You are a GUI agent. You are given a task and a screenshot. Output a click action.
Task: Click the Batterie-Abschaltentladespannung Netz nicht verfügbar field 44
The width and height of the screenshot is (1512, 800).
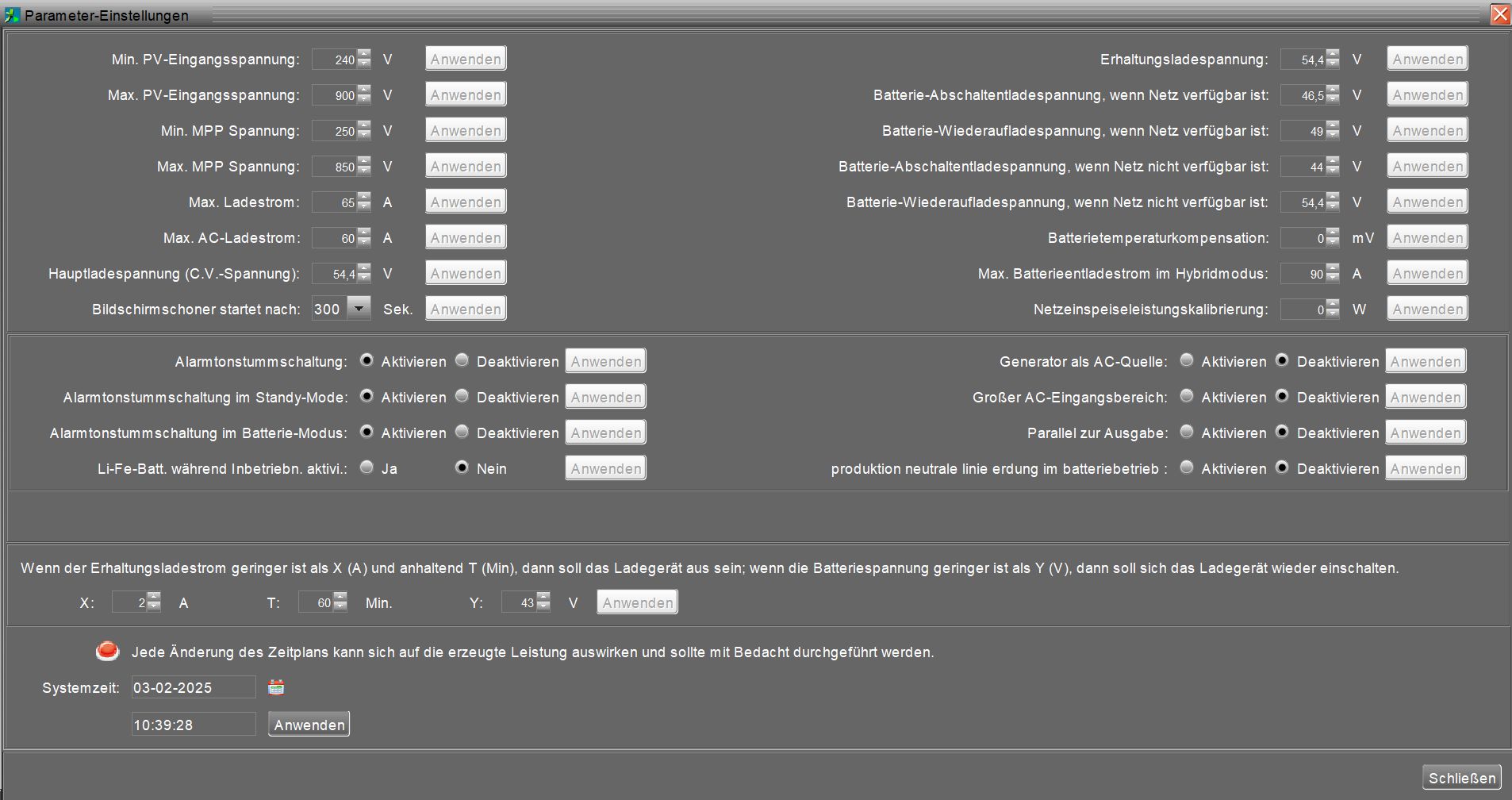1303,167
